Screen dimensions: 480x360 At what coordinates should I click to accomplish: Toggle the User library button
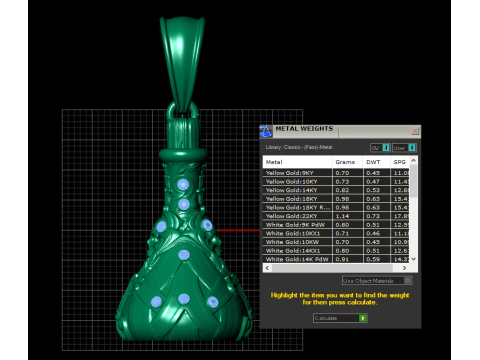(x=404, y=148)
